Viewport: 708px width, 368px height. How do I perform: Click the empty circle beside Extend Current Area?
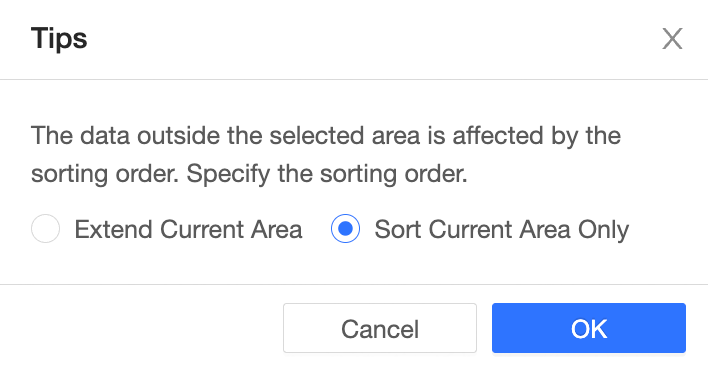(46, 228)
